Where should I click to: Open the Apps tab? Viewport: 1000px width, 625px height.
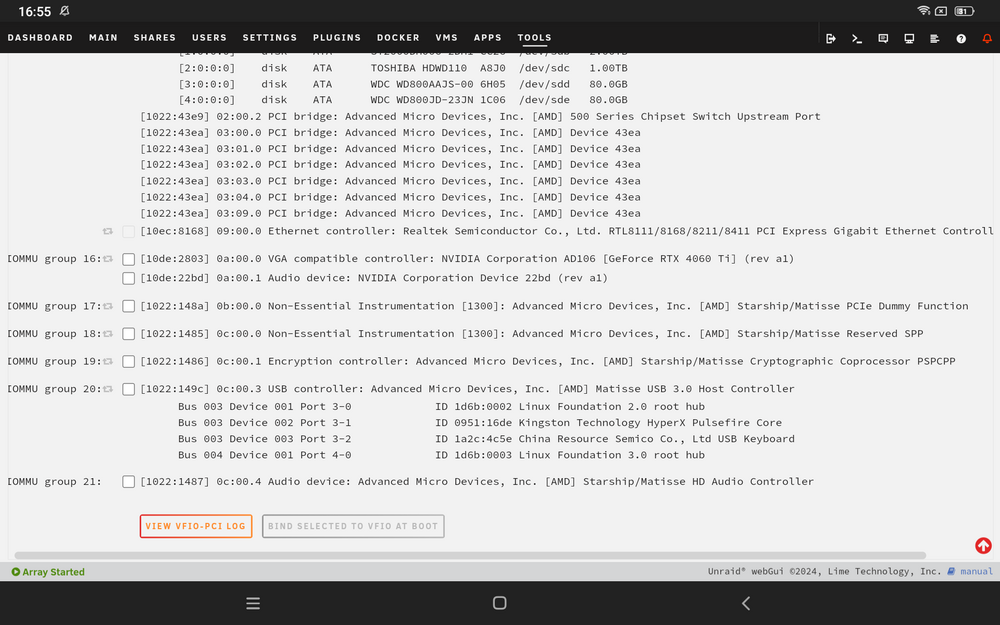pos(487,38)
